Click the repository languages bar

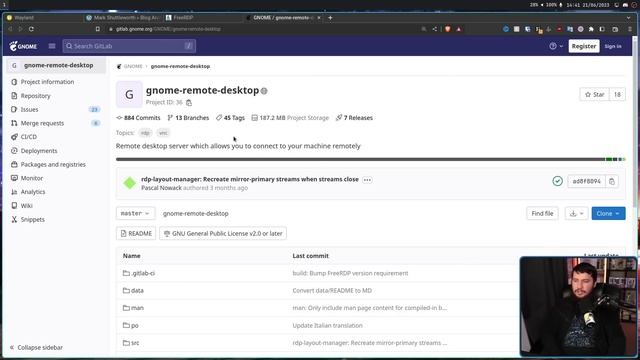(x=371, y=159)
